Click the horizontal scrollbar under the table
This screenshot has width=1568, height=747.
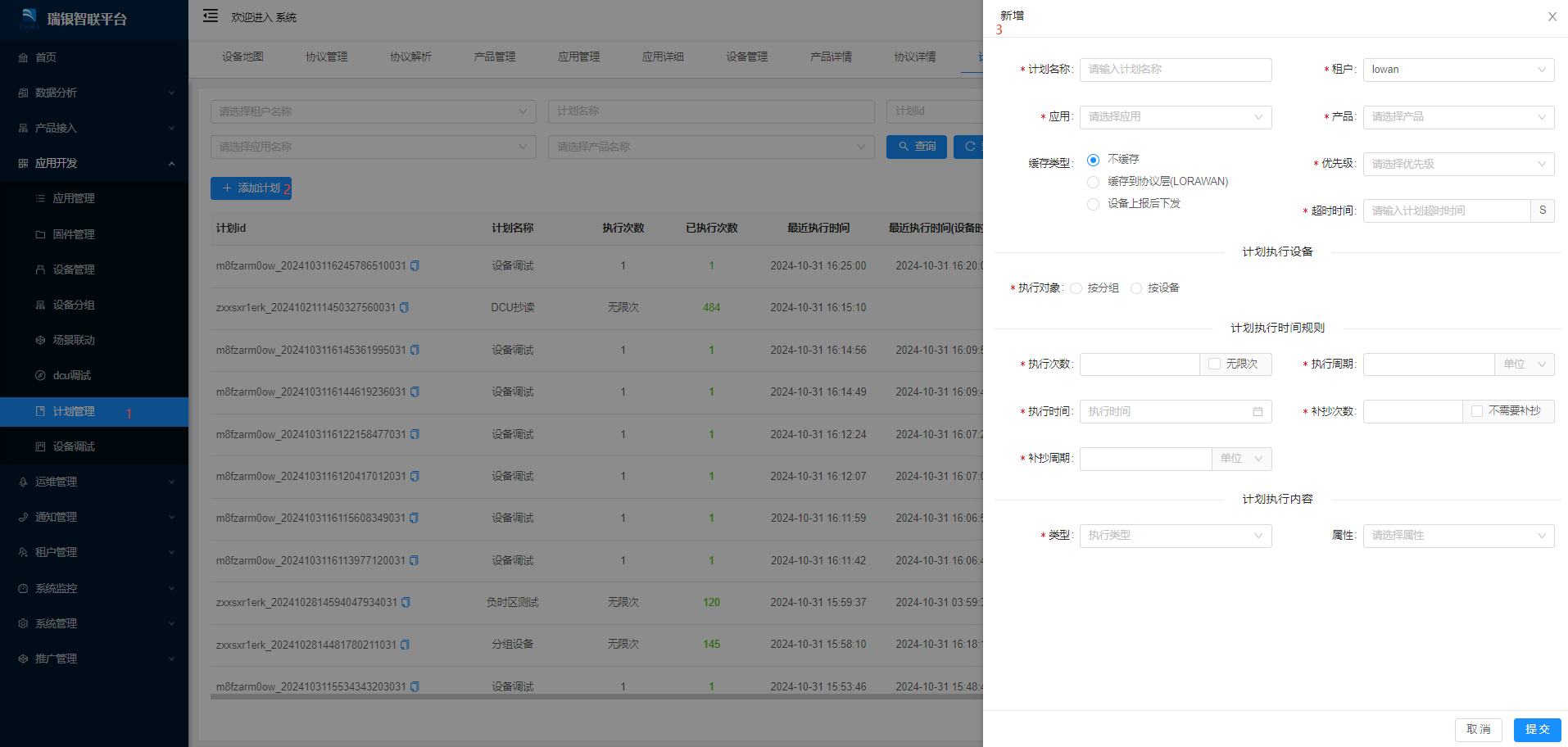[x=596, y=697]
